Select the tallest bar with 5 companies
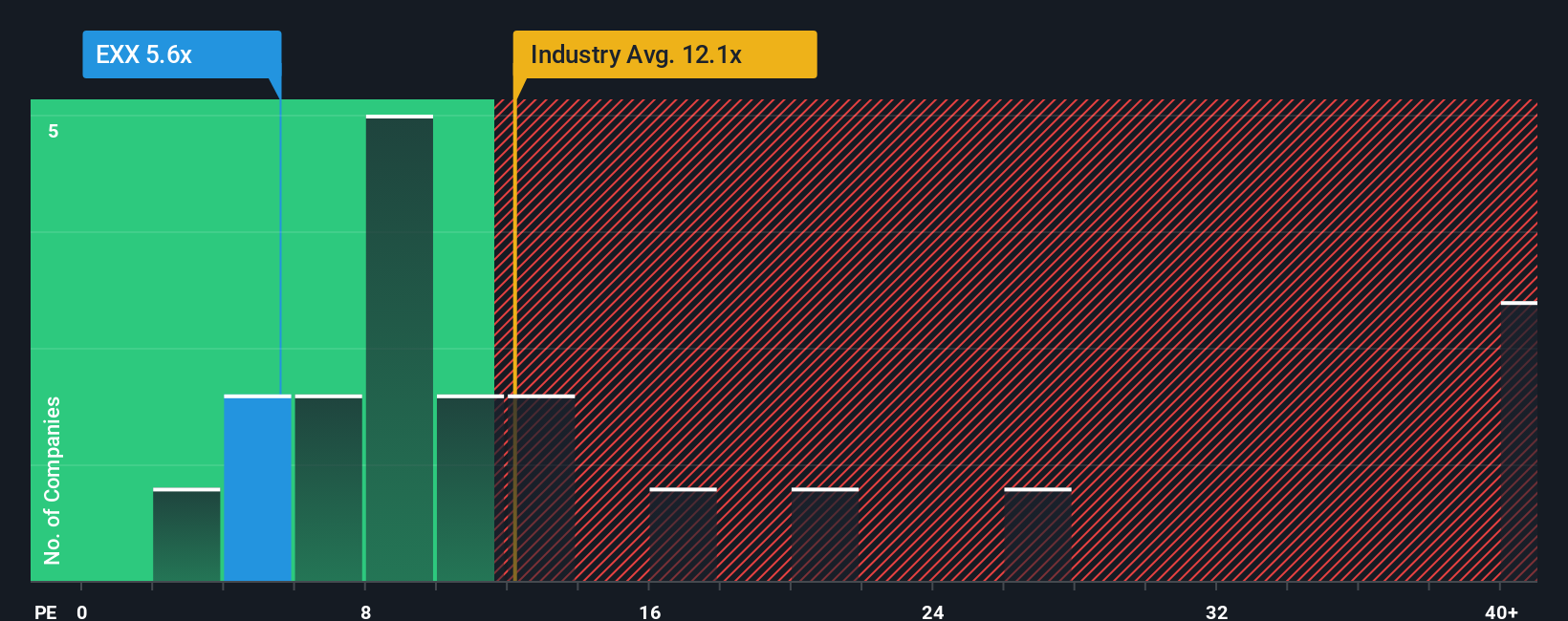 (400, 348)
